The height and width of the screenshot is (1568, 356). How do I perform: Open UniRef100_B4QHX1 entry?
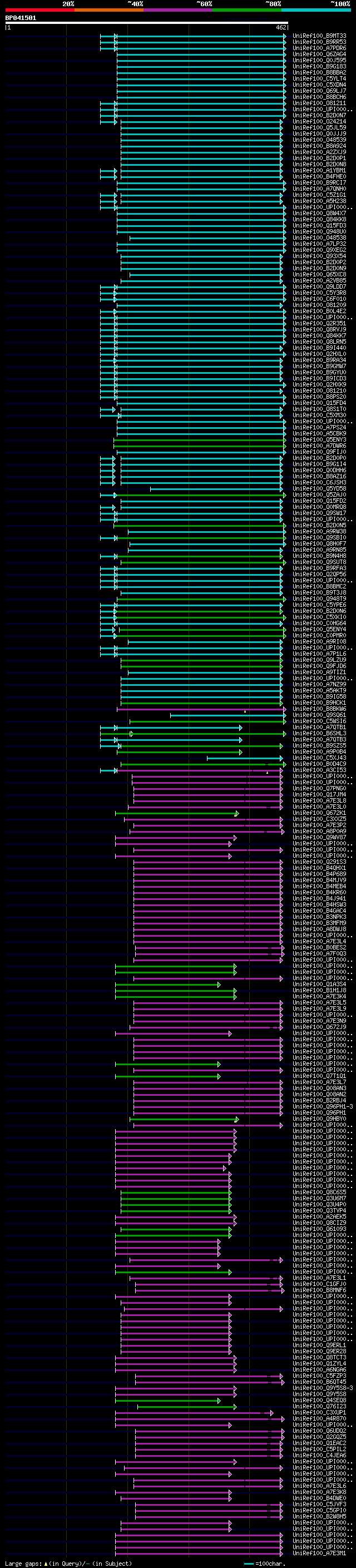319,868
